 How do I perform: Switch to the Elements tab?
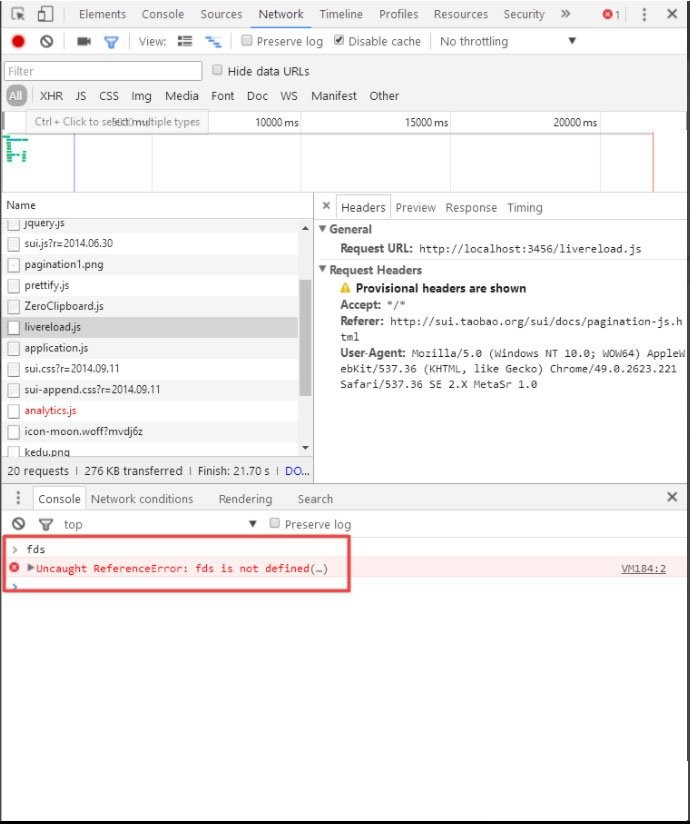[x=102, y=14]
